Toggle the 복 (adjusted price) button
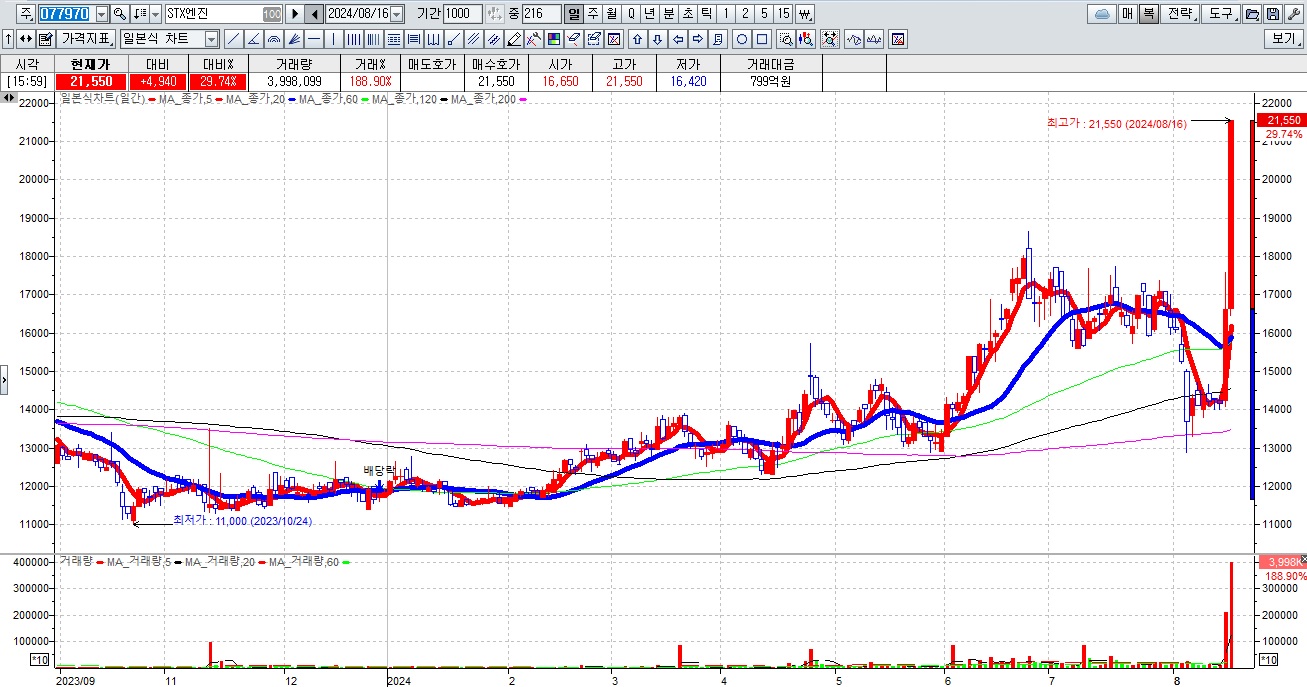 coord(1149,14)
